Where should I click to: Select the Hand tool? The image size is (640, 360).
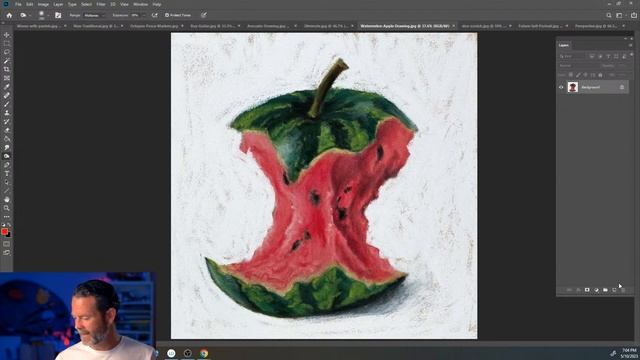(x=7, y=200)
